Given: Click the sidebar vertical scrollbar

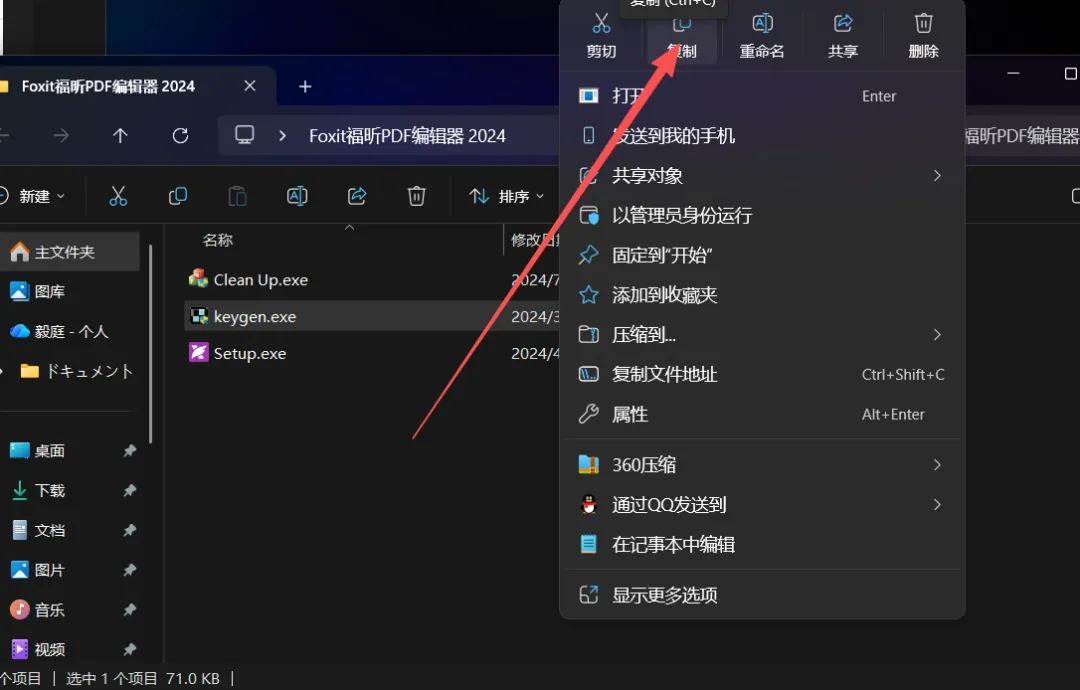Looking at the screenshot, I should pos(150,344).
